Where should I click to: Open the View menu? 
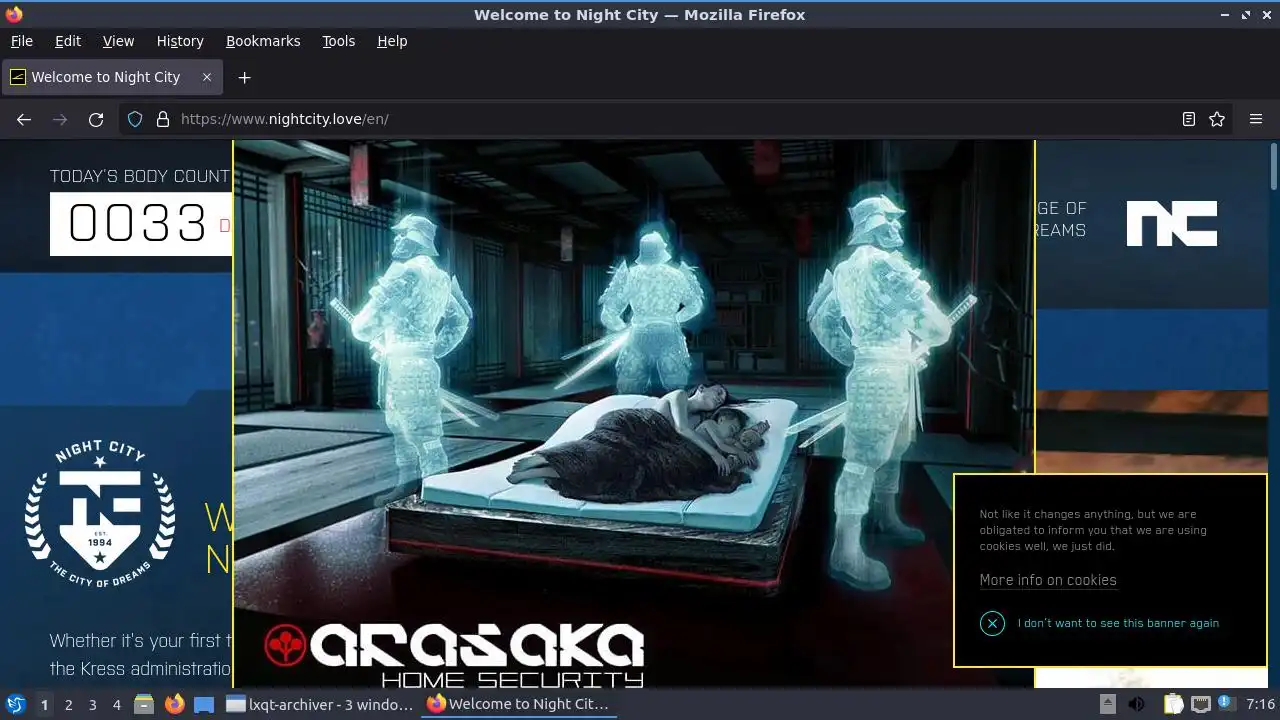click(118, 41)
